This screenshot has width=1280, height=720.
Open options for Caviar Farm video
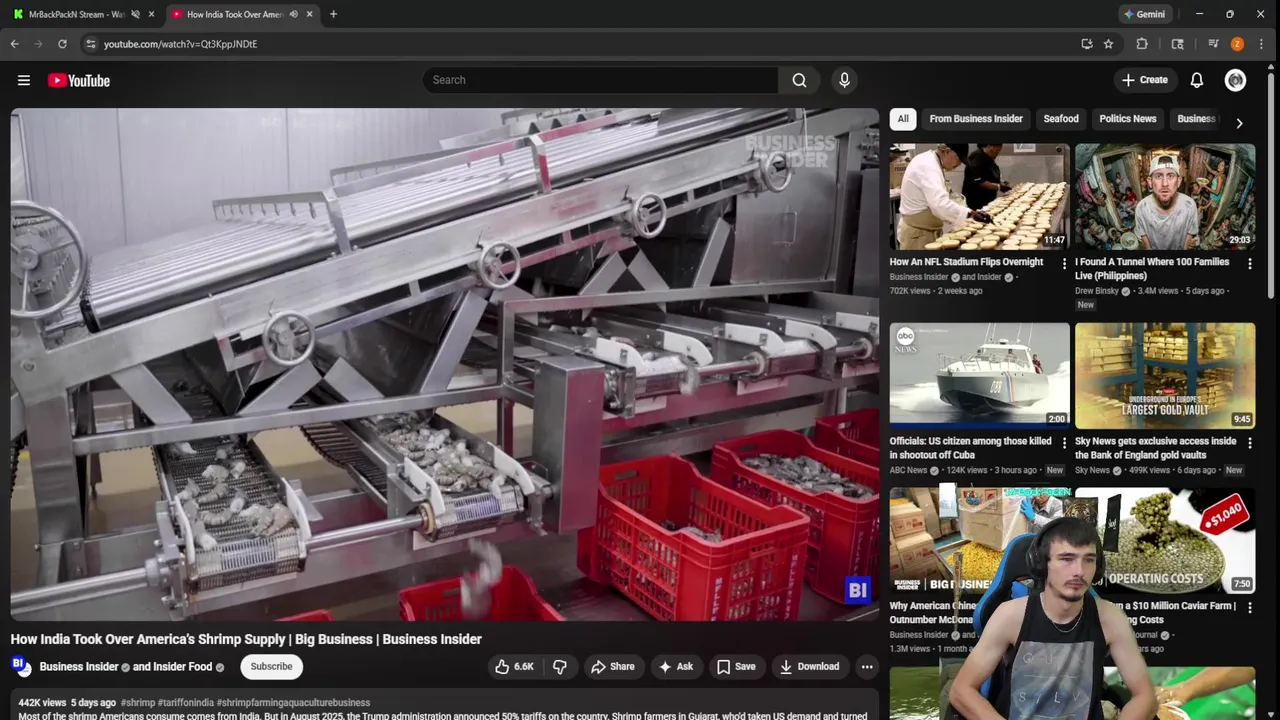(1249, 608)
